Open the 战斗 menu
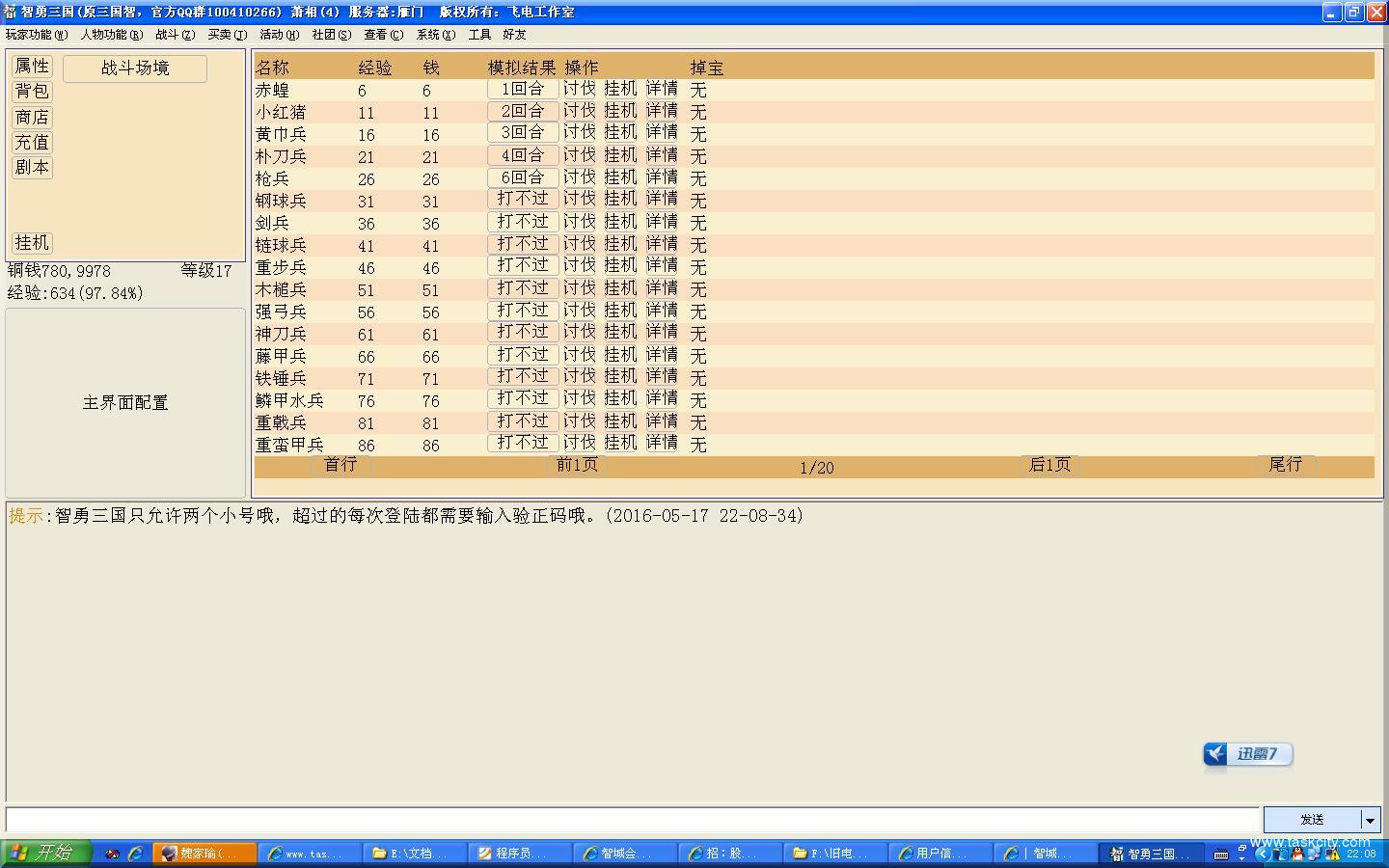This screenshot has width=1389, height=868. (x=175, y=35)
